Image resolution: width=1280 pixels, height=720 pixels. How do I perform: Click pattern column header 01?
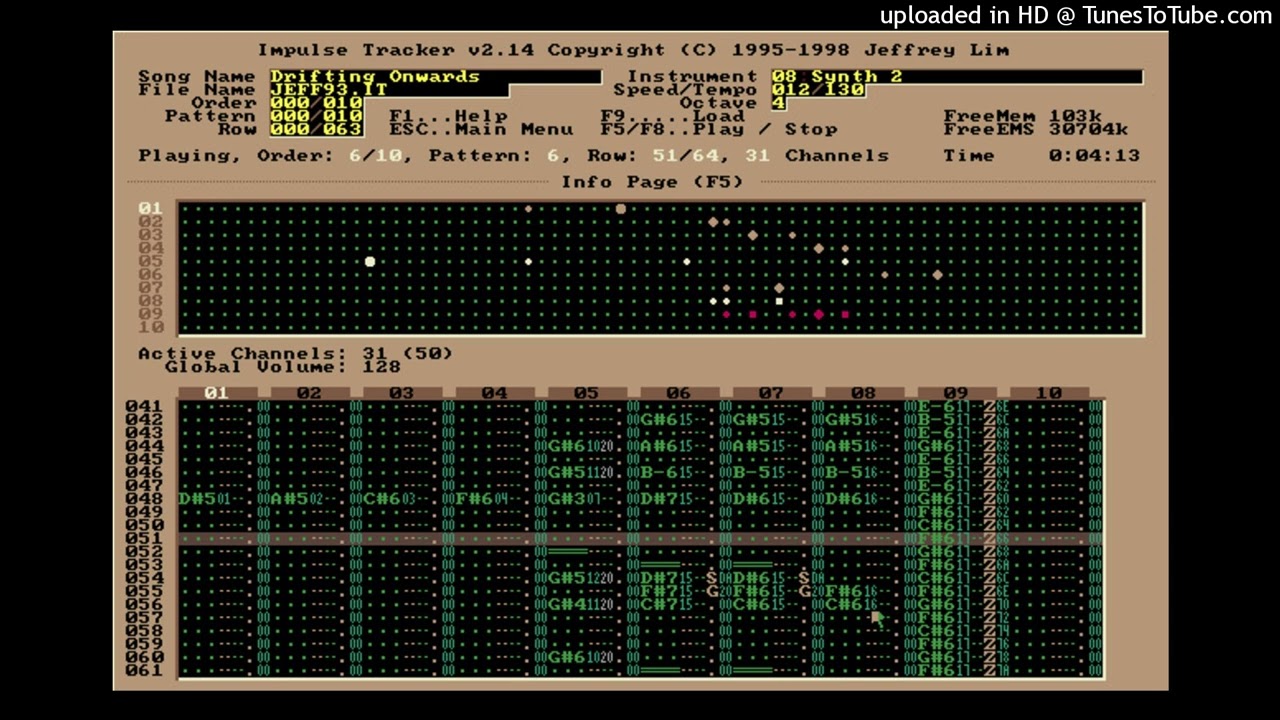pos(217,393)
